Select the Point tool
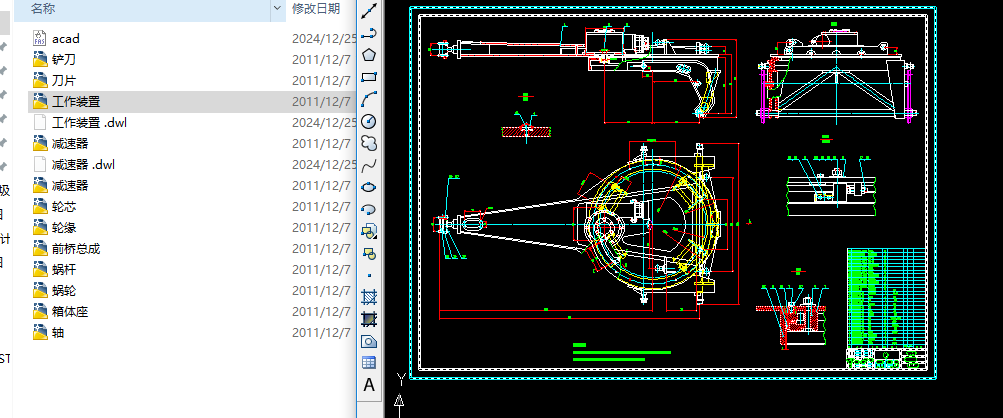The height and width of the screenshot is (418, 1003). 369,275
